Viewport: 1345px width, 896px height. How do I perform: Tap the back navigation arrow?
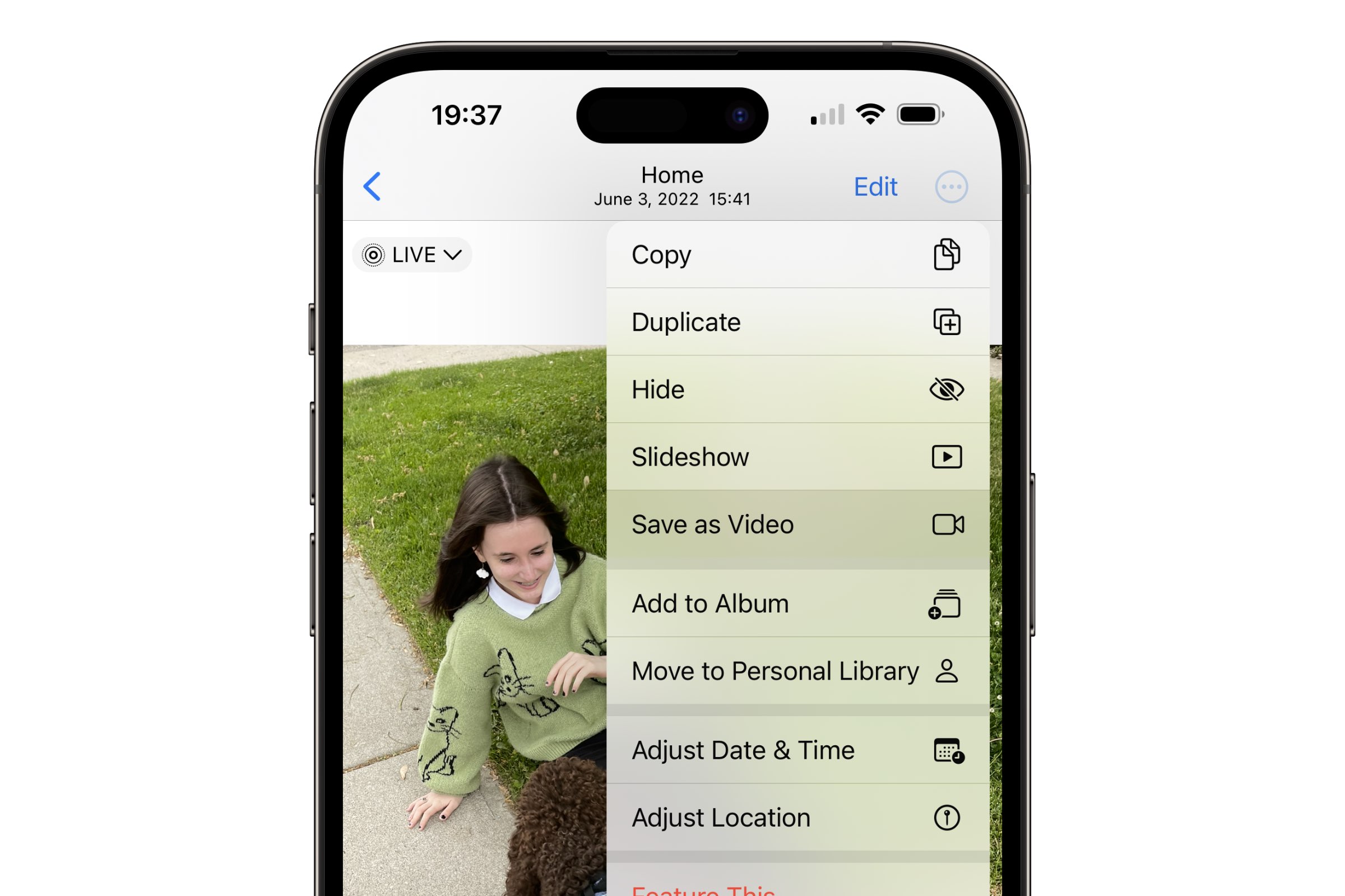[x=372, y=186]
